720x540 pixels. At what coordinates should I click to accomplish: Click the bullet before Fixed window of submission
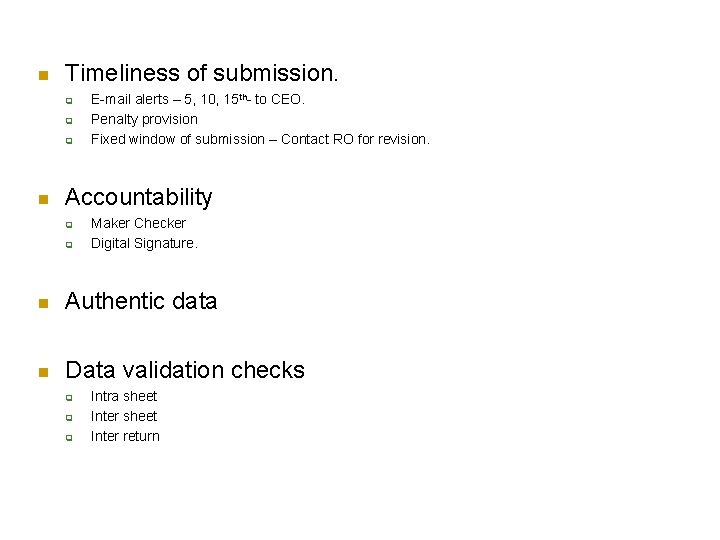click(69, 140)
